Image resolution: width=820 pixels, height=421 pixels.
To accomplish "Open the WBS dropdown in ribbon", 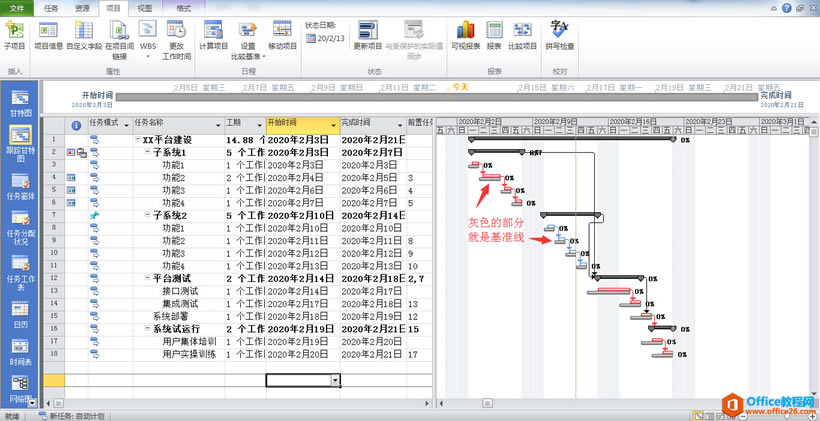I will (x=148, y=45).
